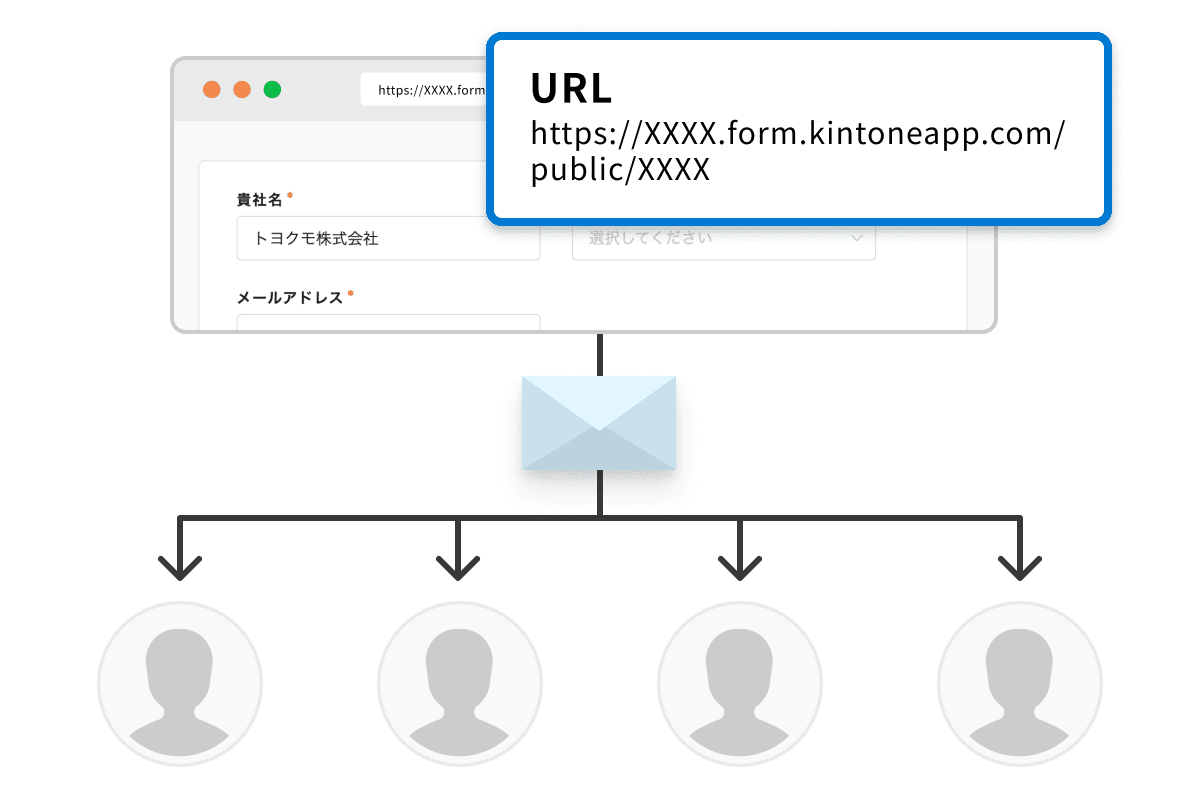Select the browser address bar
Image resolution: width=1200 pixels, height=800 pixels.
point(425,89)
